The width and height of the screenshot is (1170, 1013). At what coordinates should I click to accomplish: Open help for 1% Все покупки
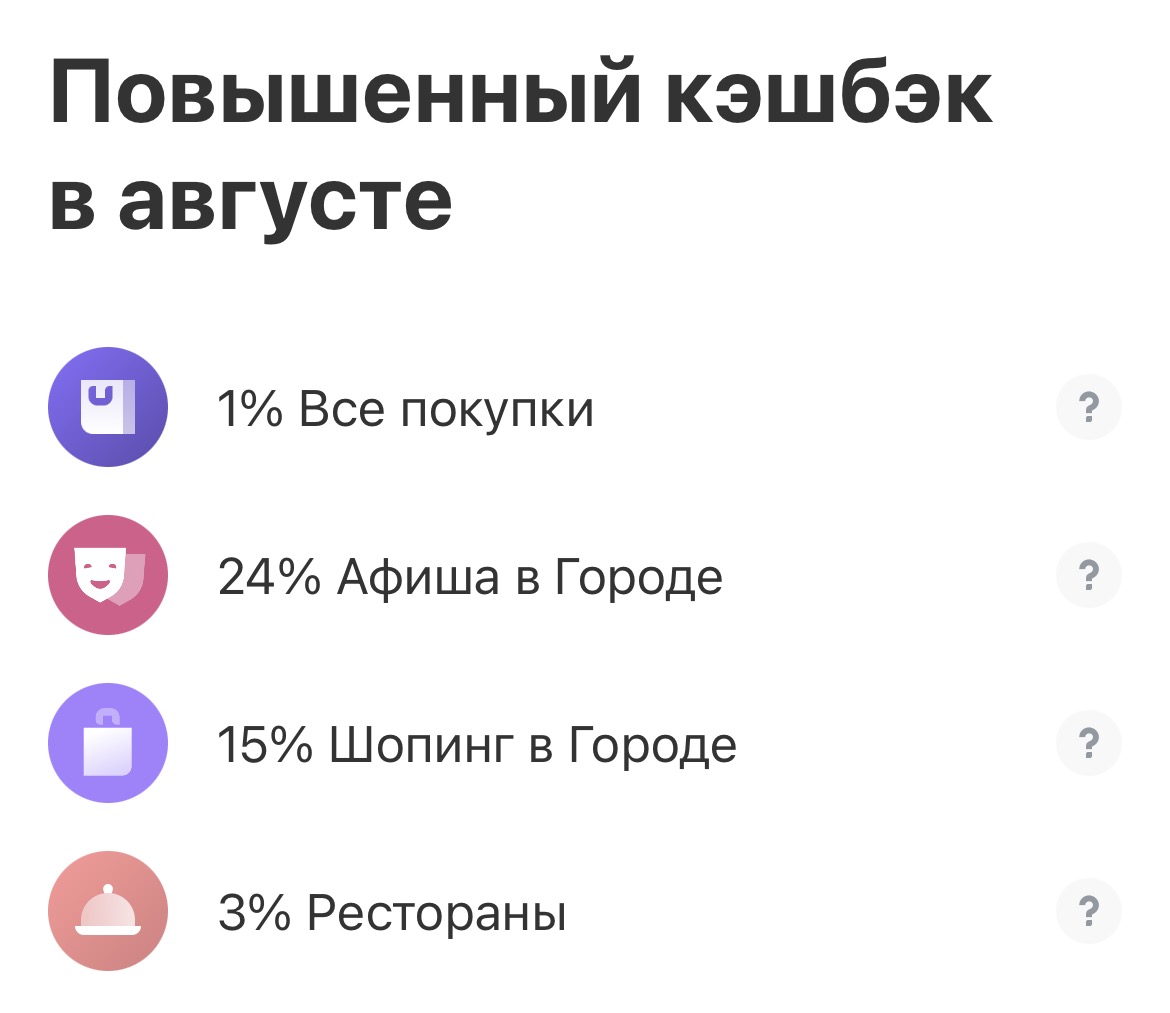tap(1089, 407)
